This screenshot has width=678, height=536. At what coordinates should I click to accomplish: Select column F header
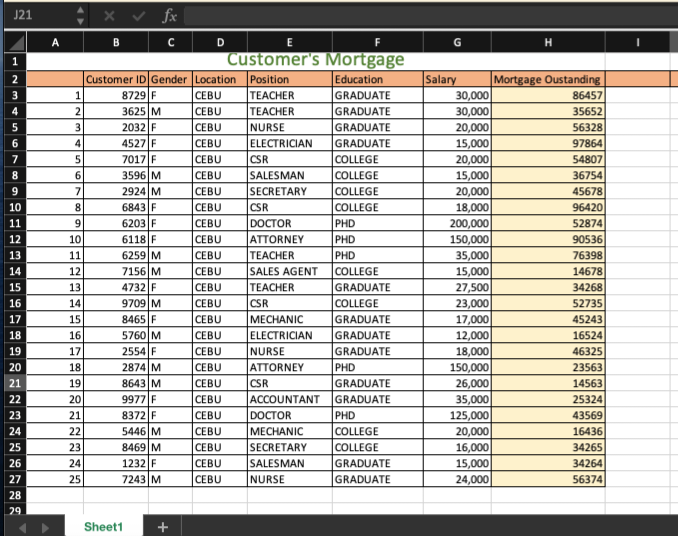coord(377,42)
